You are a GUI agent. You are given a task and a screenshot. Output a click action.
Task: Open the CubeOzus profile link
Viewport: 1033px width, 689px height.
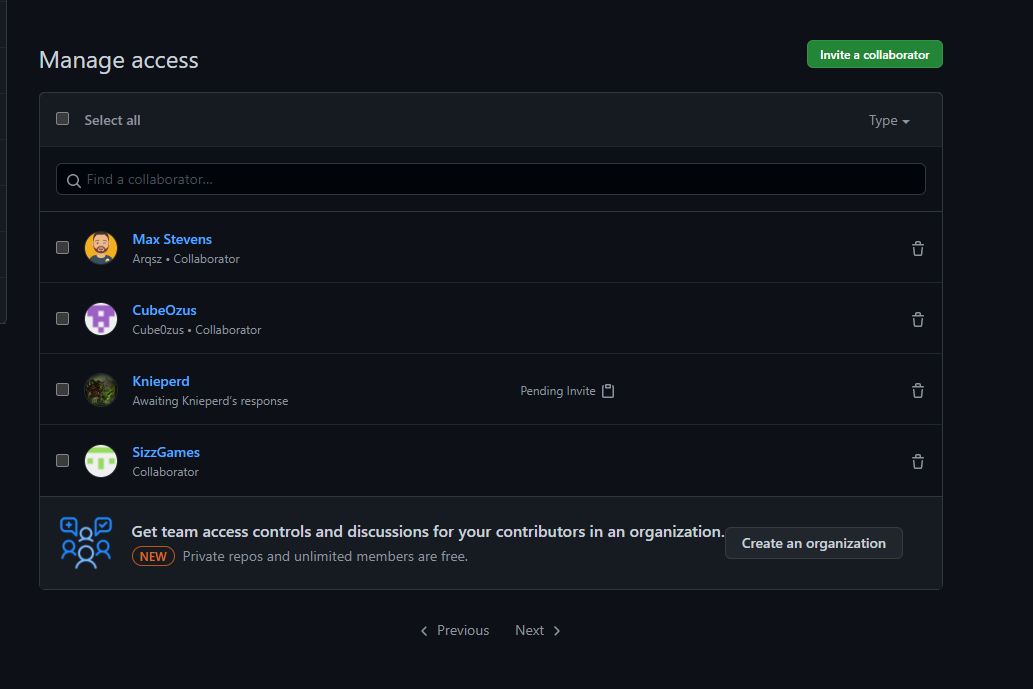tap(164, 310)
